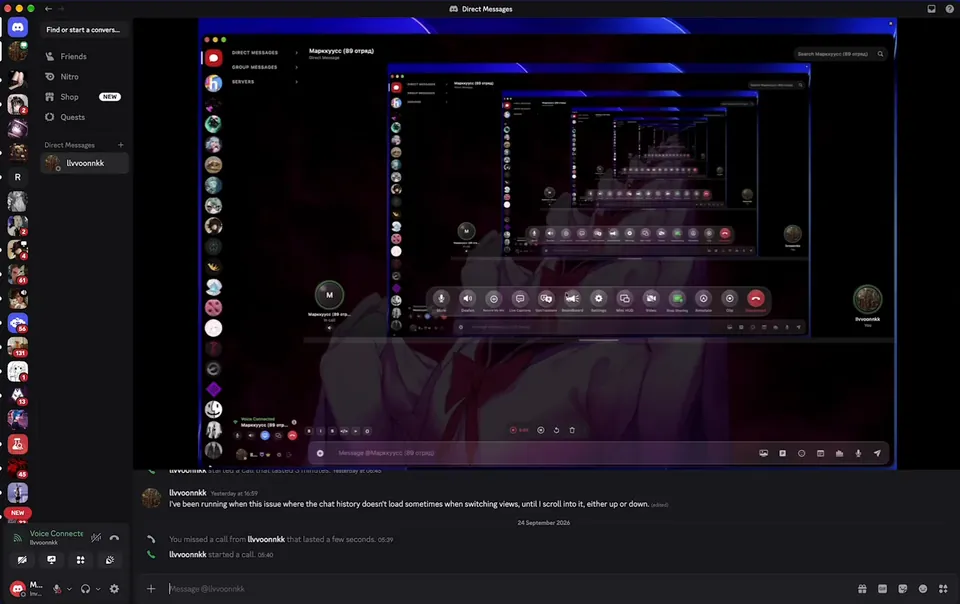Open the attachment plus menu beside message box
Image resolution: width=960 pixels, height=604 pixels.
point(151,589)
